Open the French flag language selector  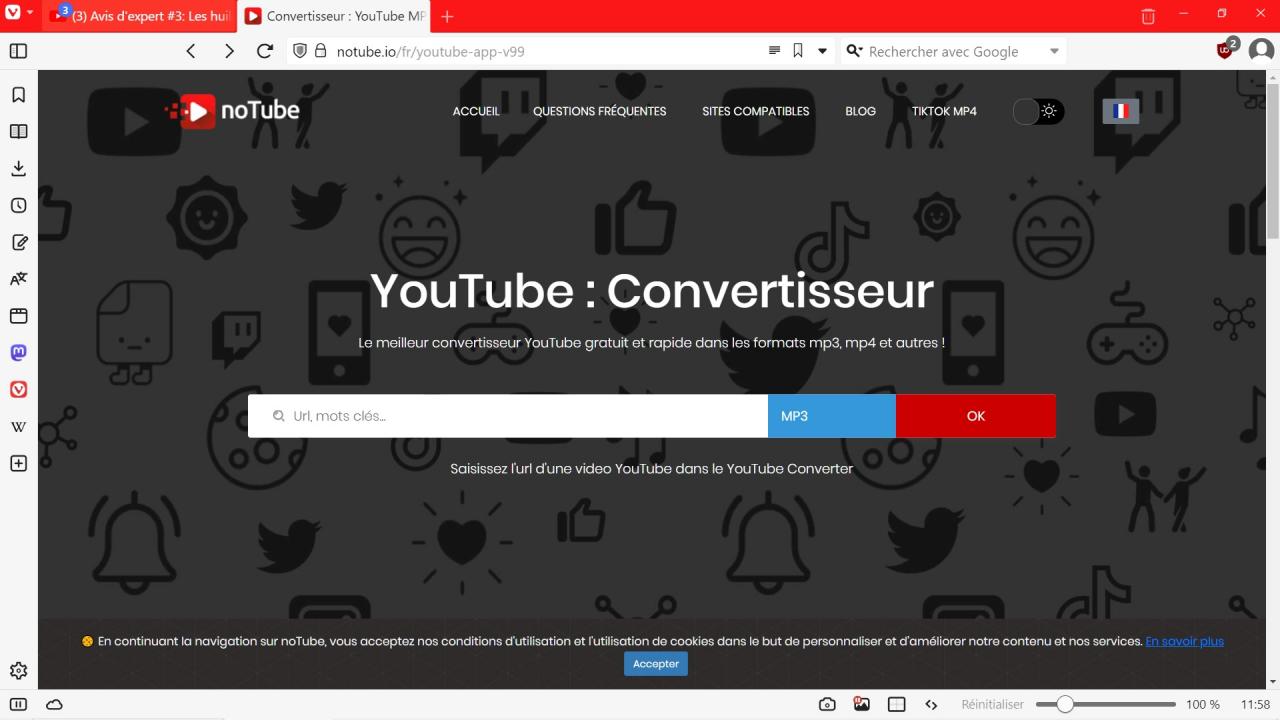[x=1121, y=111]
